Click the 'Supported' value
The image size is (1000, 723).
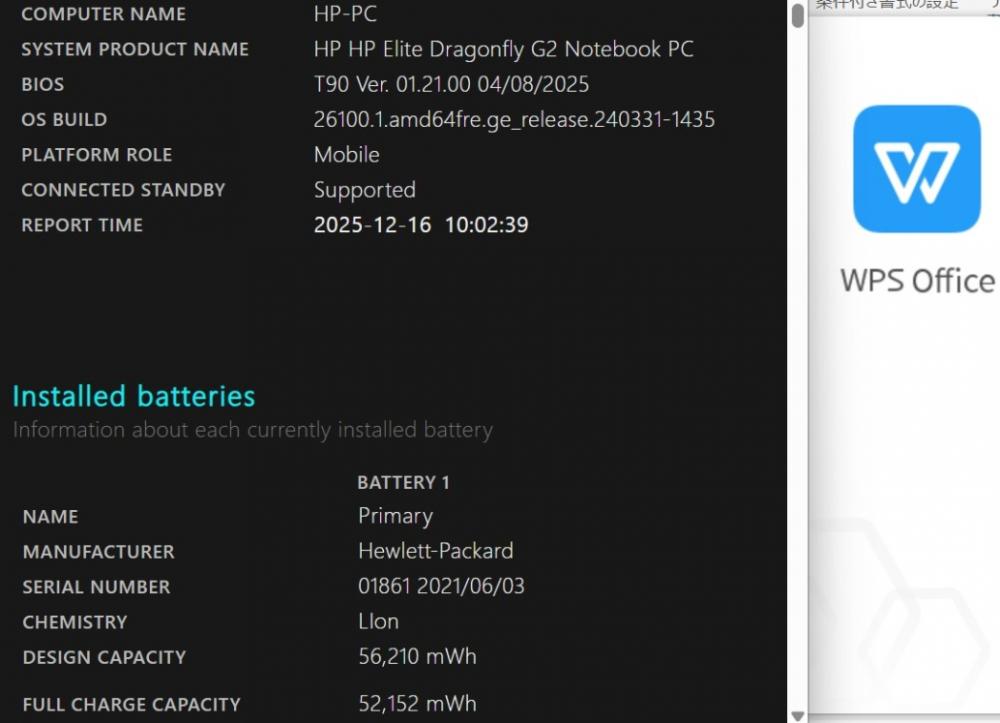pos(364,191)
